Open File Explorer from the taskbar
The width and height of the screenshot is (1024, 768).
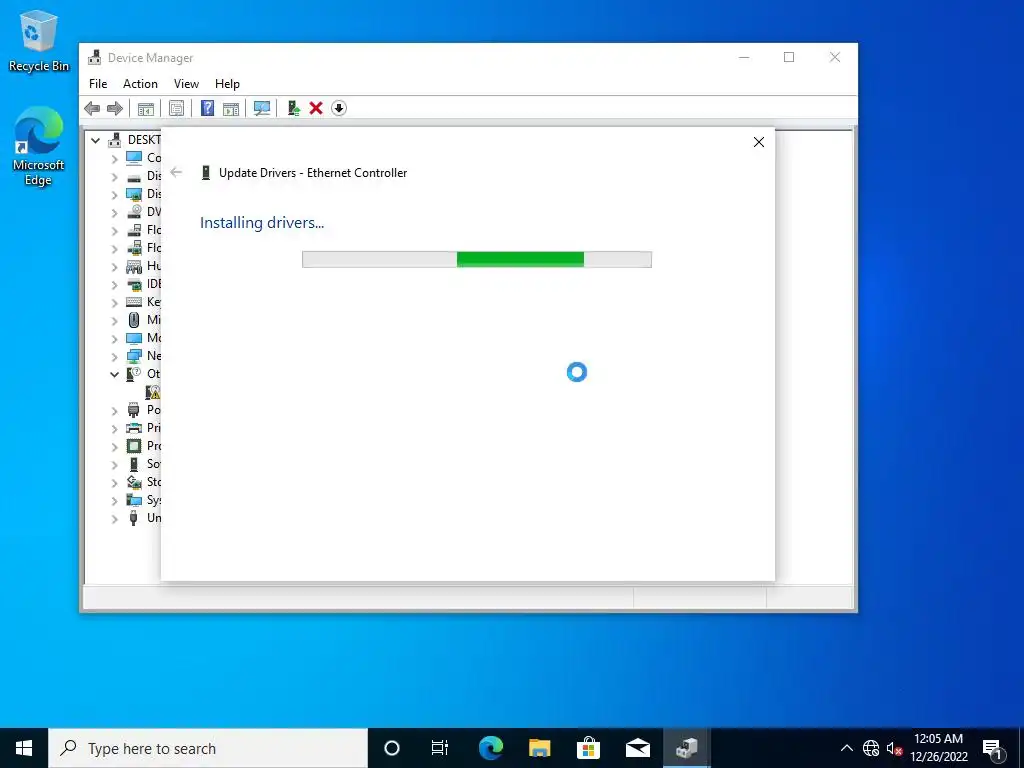coord(539,748)
